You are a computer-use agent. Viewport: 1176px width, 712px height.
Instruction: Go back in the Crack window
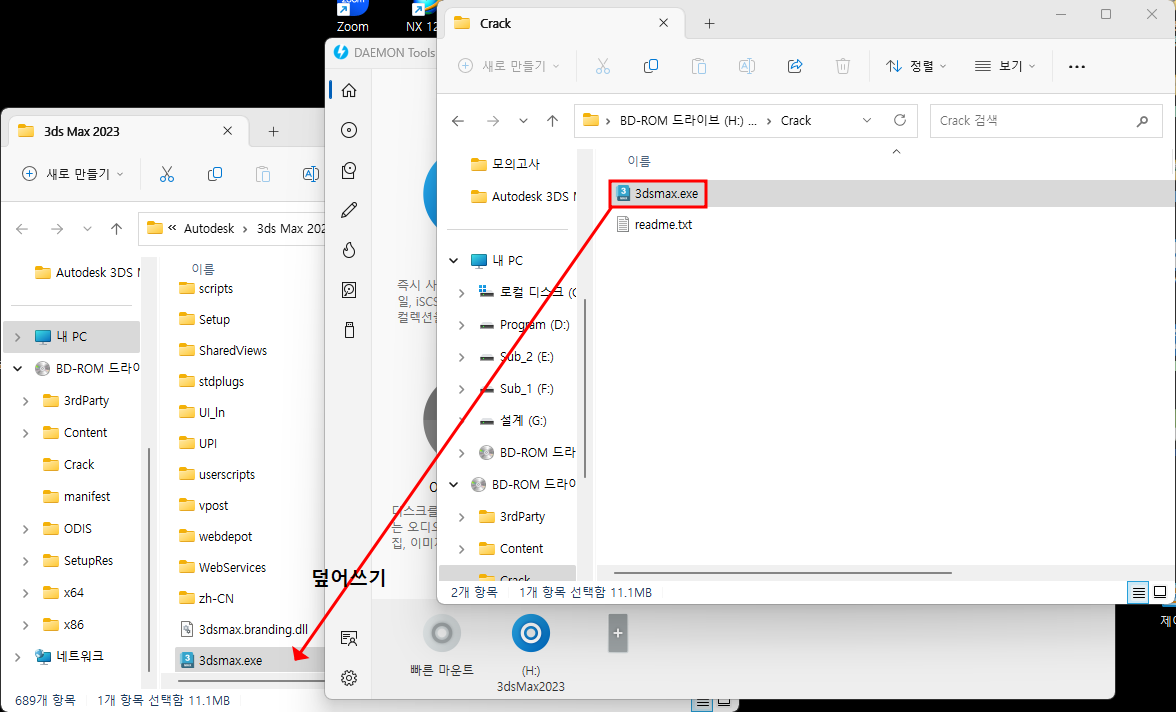pos(458,121)
